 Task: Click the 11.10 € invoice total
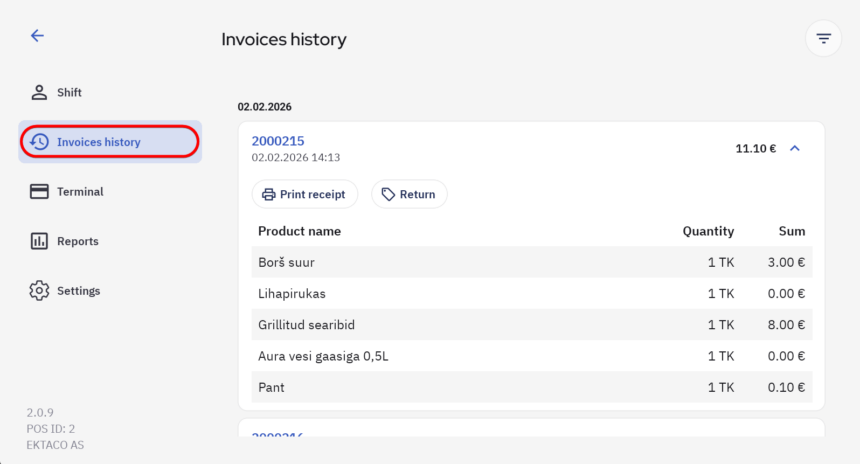(x=755, y=149)
